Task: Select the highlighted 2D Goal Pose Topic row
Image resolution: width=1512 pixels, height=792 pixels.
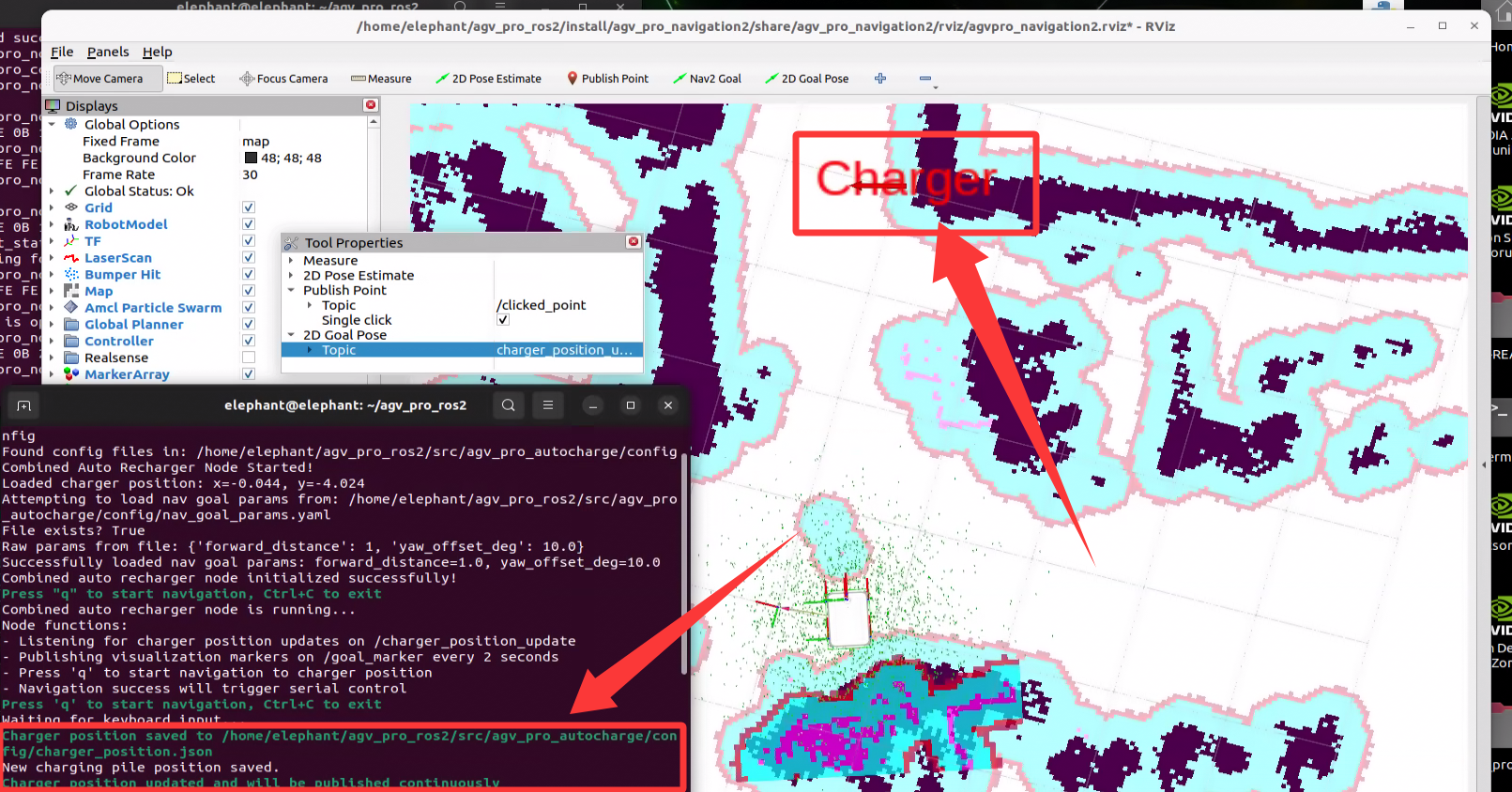Action: [x=462, y=350]
